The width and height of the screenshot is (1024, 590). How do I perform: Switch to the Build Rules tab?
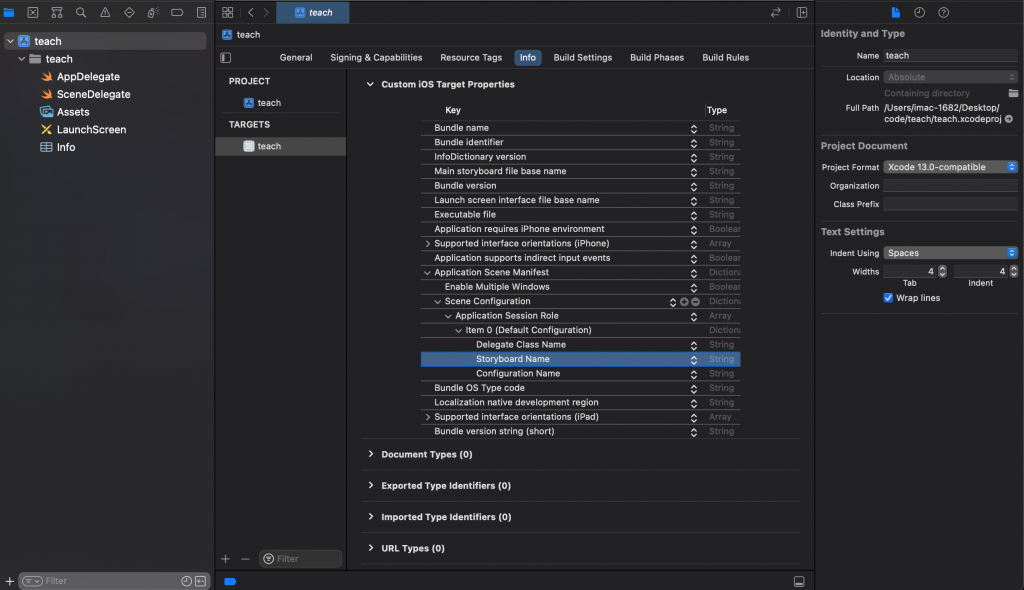click(x=726, y=57)
